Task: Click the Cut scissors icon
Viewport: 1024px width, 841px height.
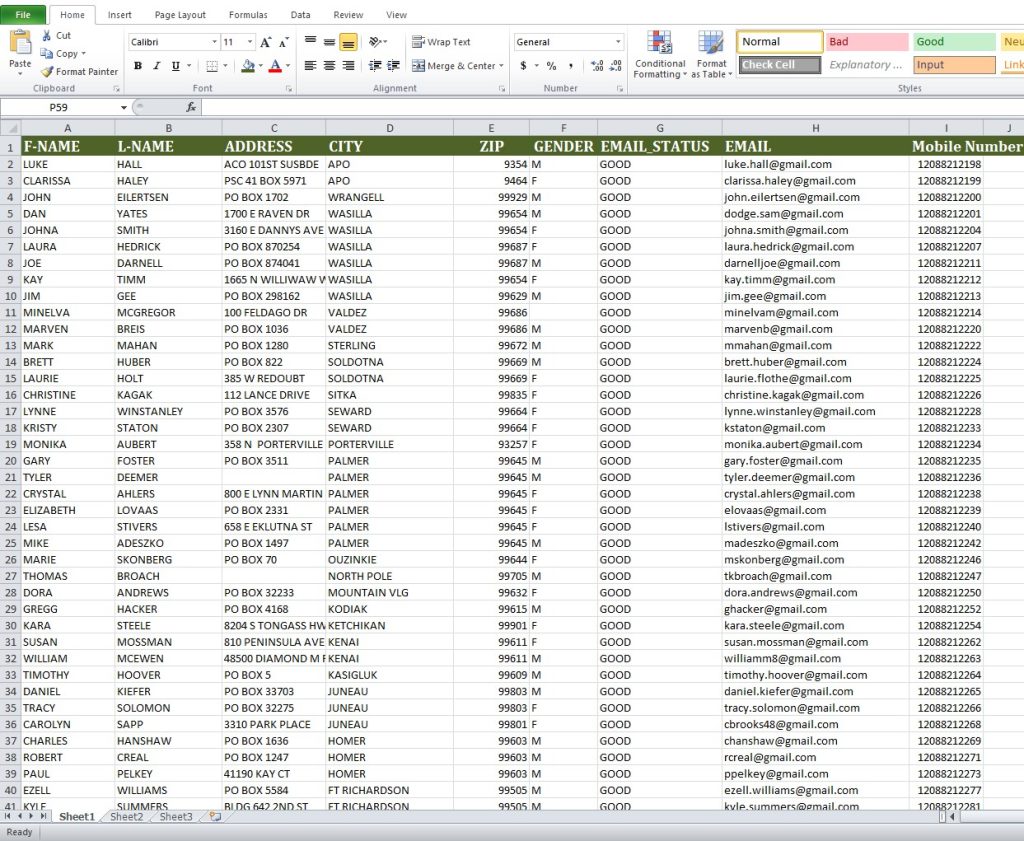Action: coord(46,35)
